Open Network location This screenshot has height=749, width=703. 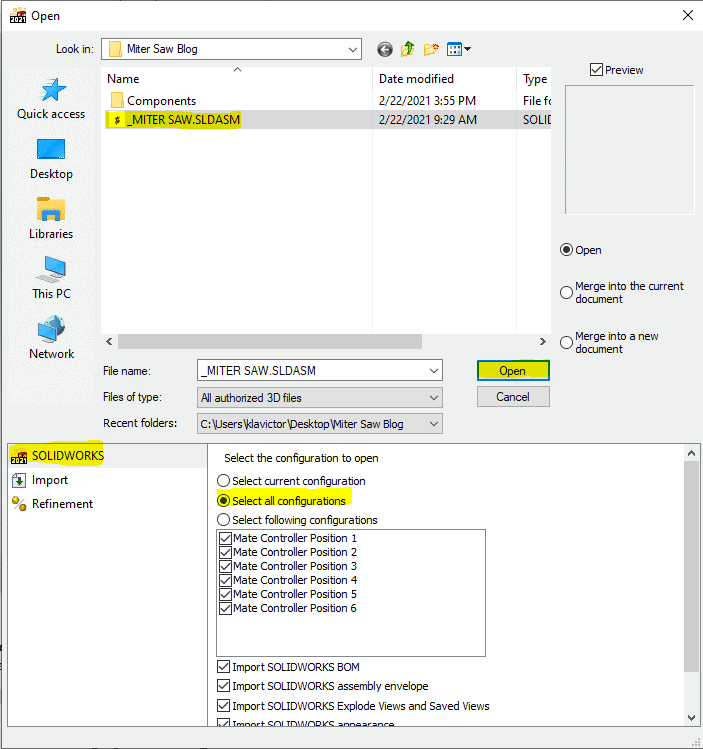point(51,338)
